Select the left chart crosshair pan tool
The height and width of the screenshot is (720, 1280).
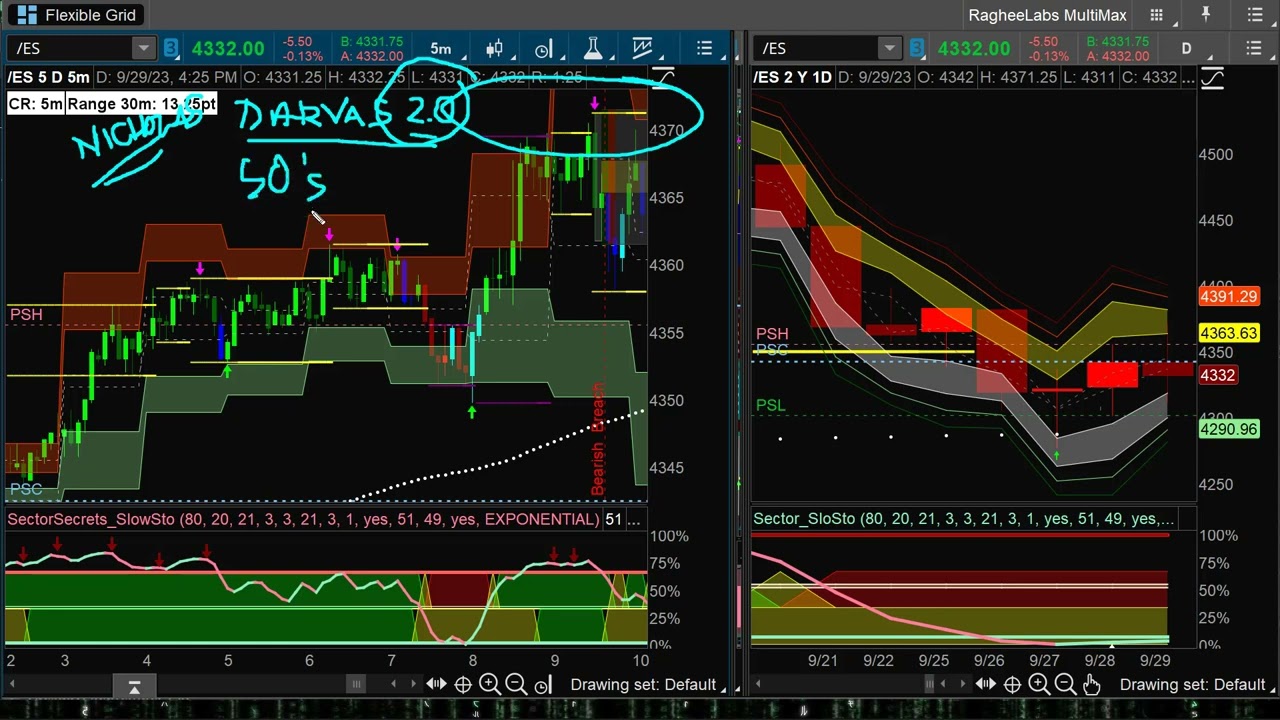pos(463,685)
